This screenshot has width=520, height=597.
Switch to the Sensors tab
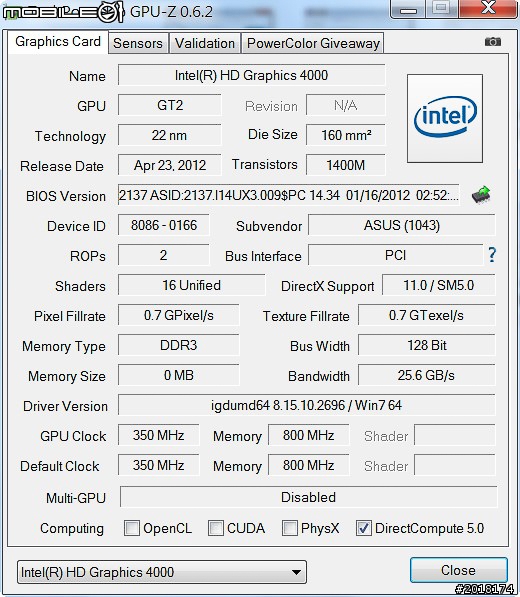(138, 43)
